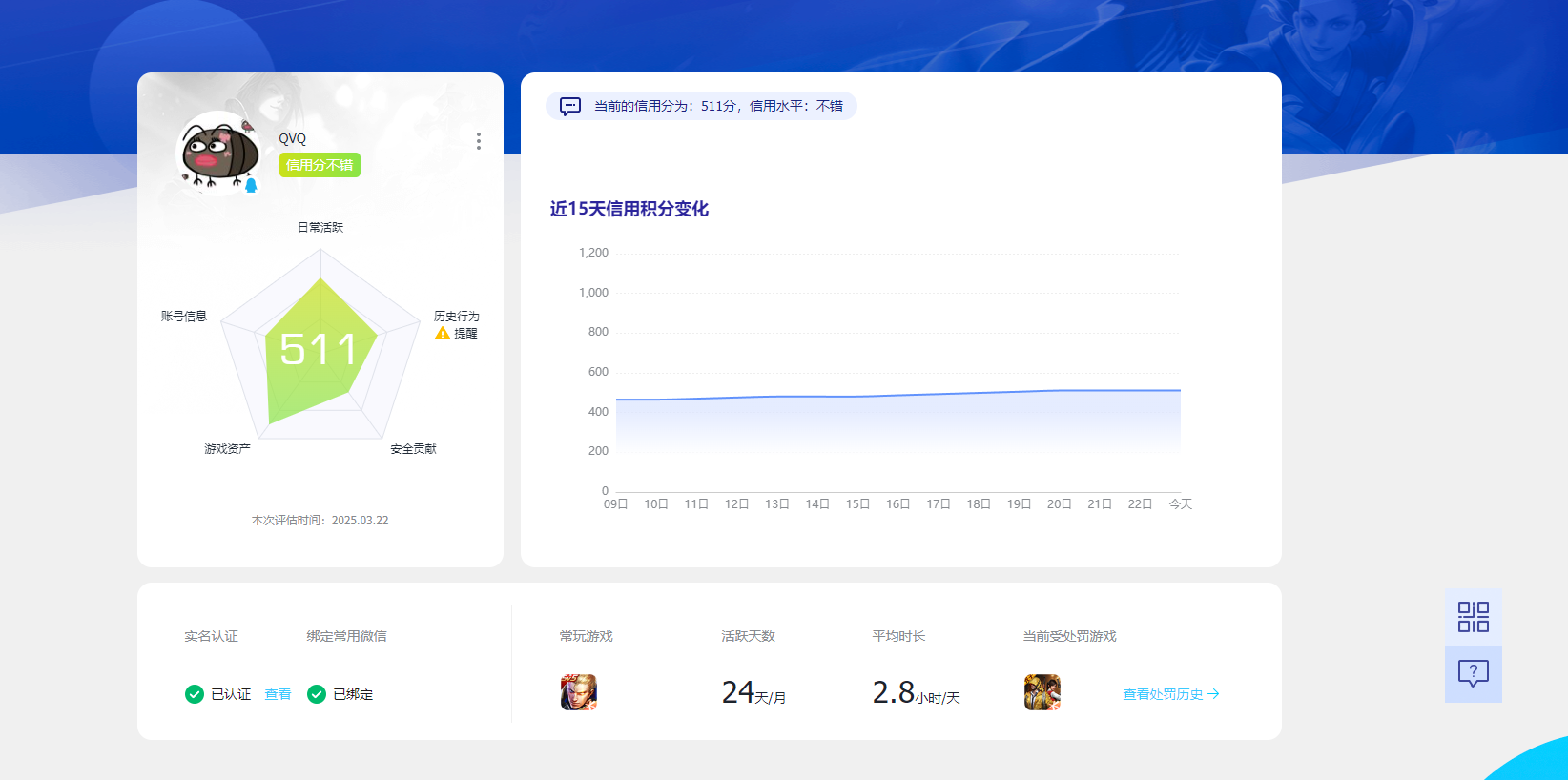Click the 已认证 verification status

231,694
